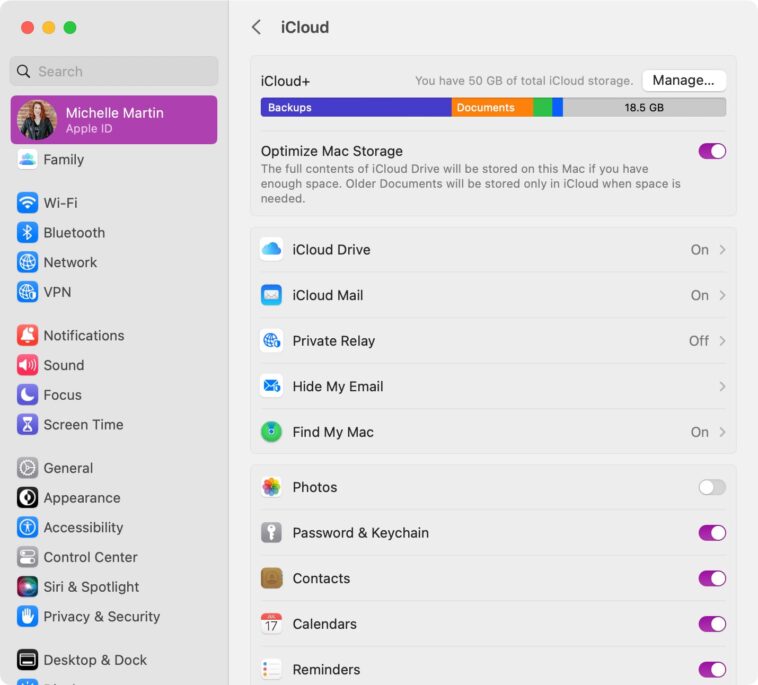Expand iCloud Drive settings chevron
Screen dimensions: 758x685
[722, 250]
